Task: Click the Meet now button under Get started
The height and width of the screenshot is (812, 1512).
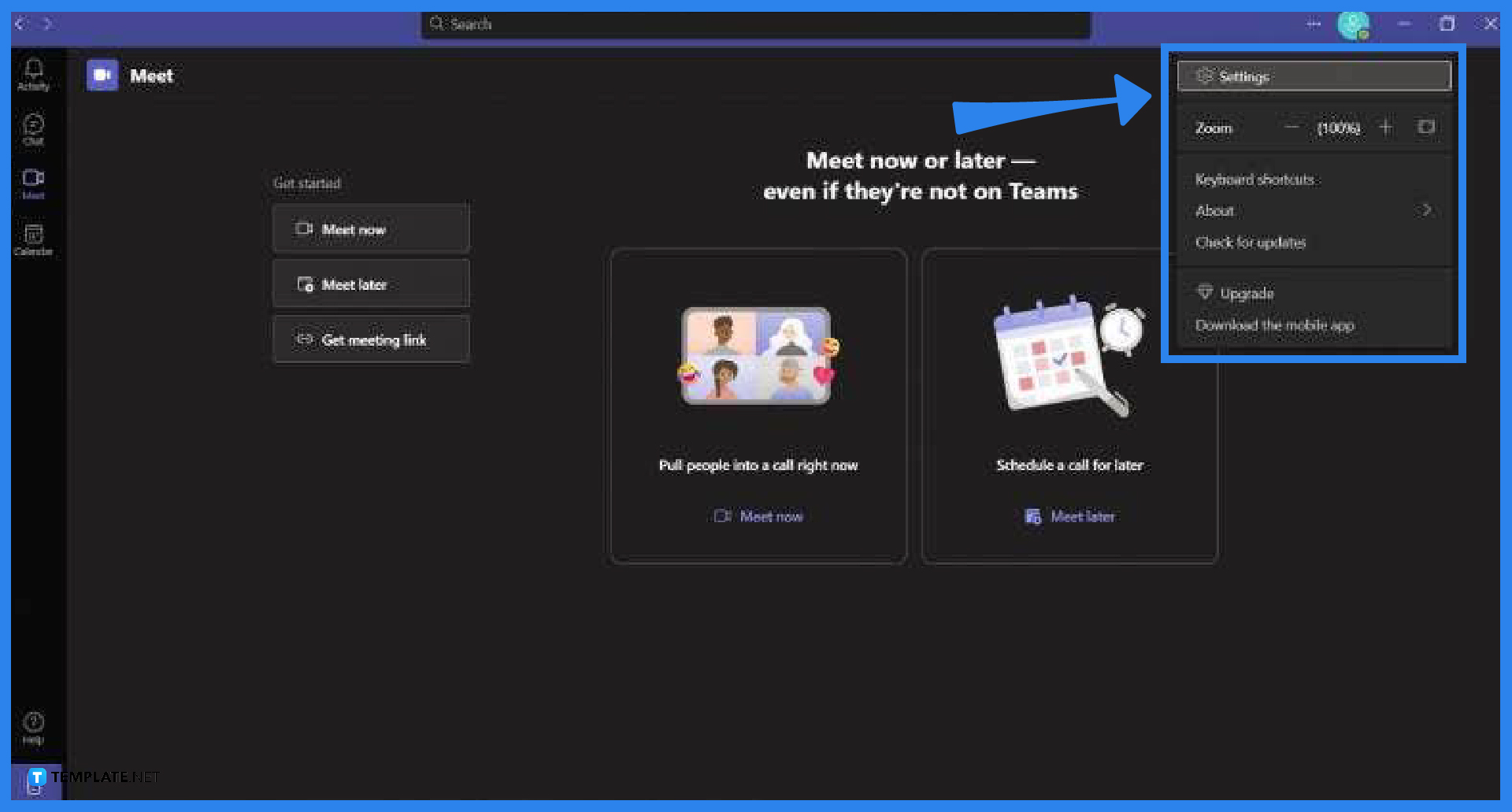Action: 370,228
